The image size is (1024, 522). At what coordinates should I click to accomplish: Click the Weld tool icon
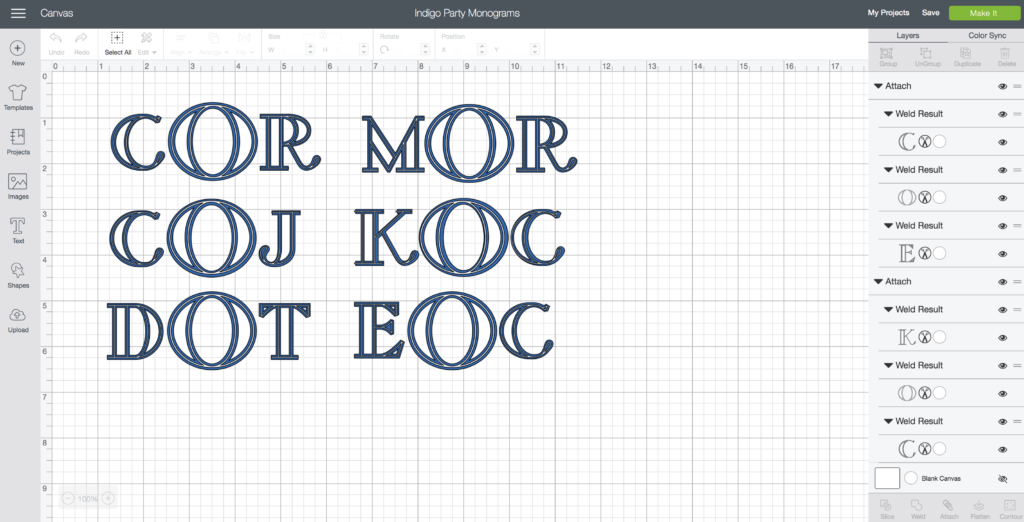tap(918, 505)
